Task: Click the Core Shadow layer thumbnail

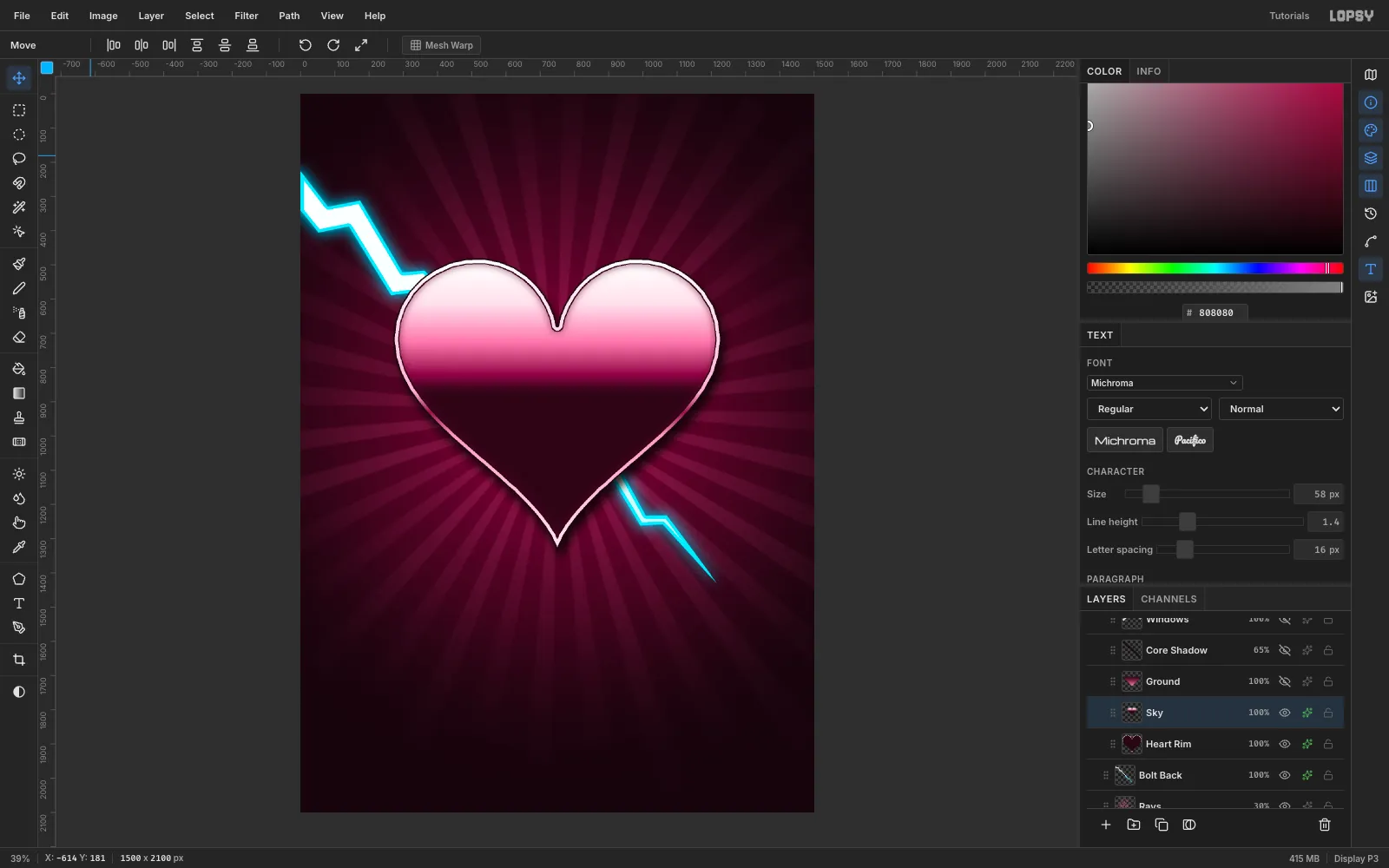Action: 1132,650
